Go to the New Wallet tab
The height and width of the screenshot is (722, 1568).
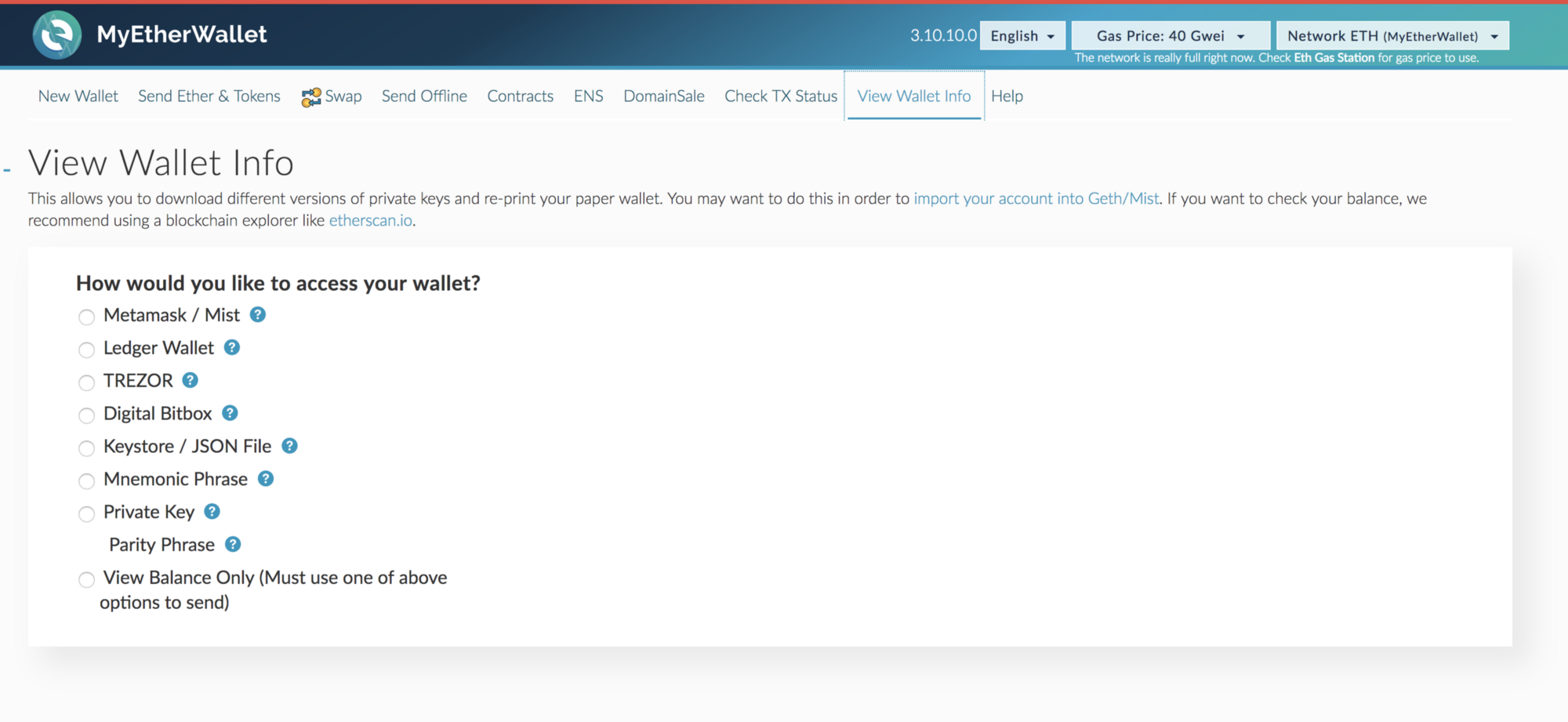[78, 96]
